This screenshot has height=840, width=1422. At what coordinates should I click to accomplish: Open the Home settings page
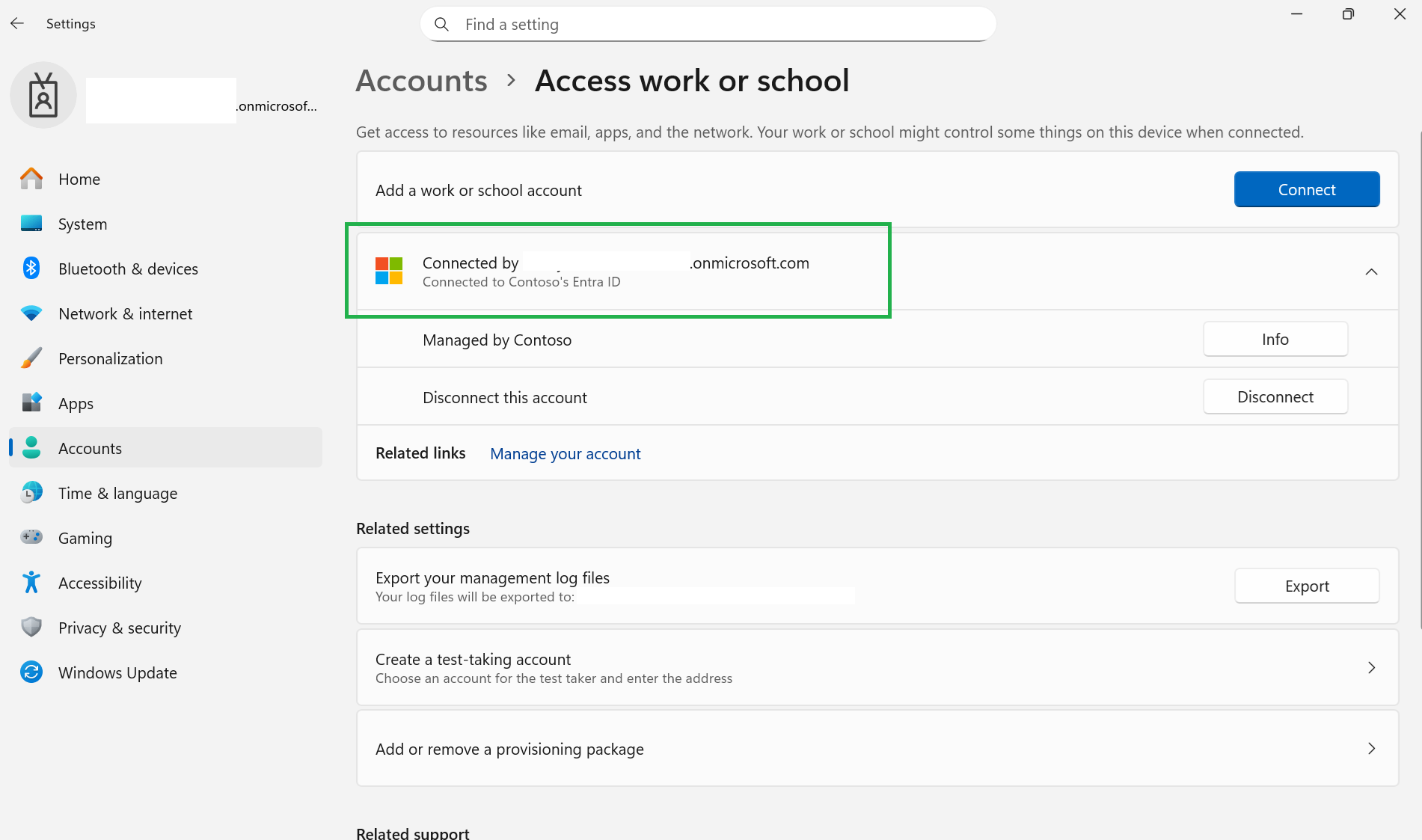[165, 179]
